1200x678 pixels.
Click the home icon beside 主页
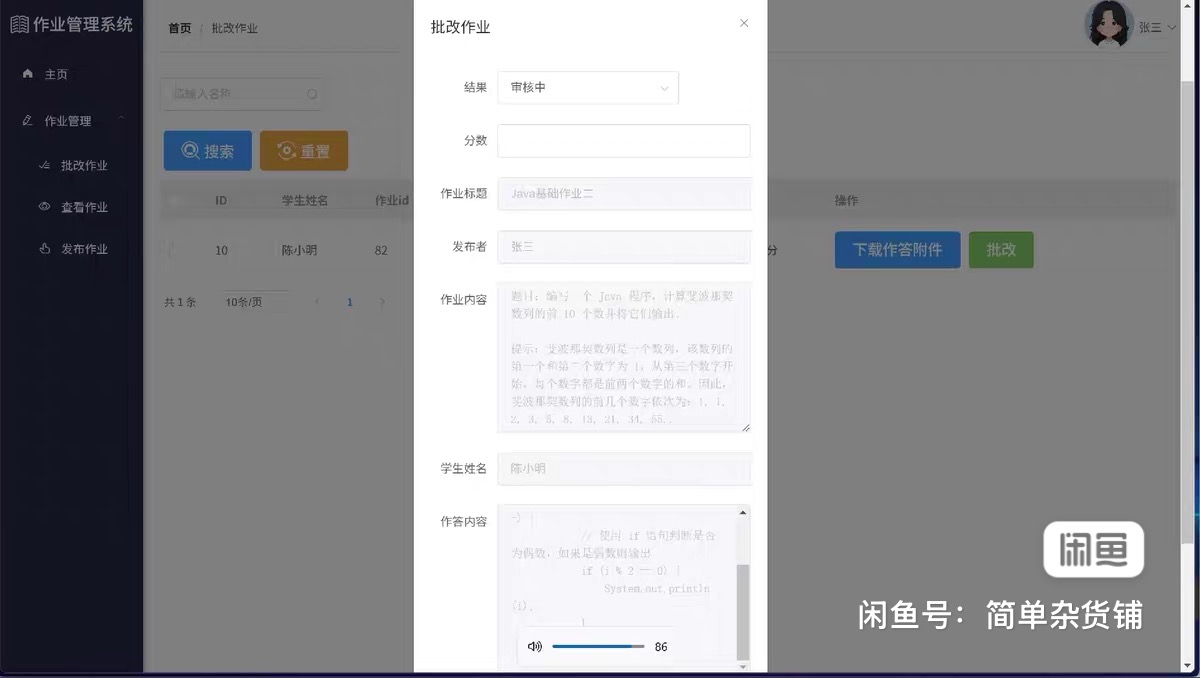click(27, 74)
